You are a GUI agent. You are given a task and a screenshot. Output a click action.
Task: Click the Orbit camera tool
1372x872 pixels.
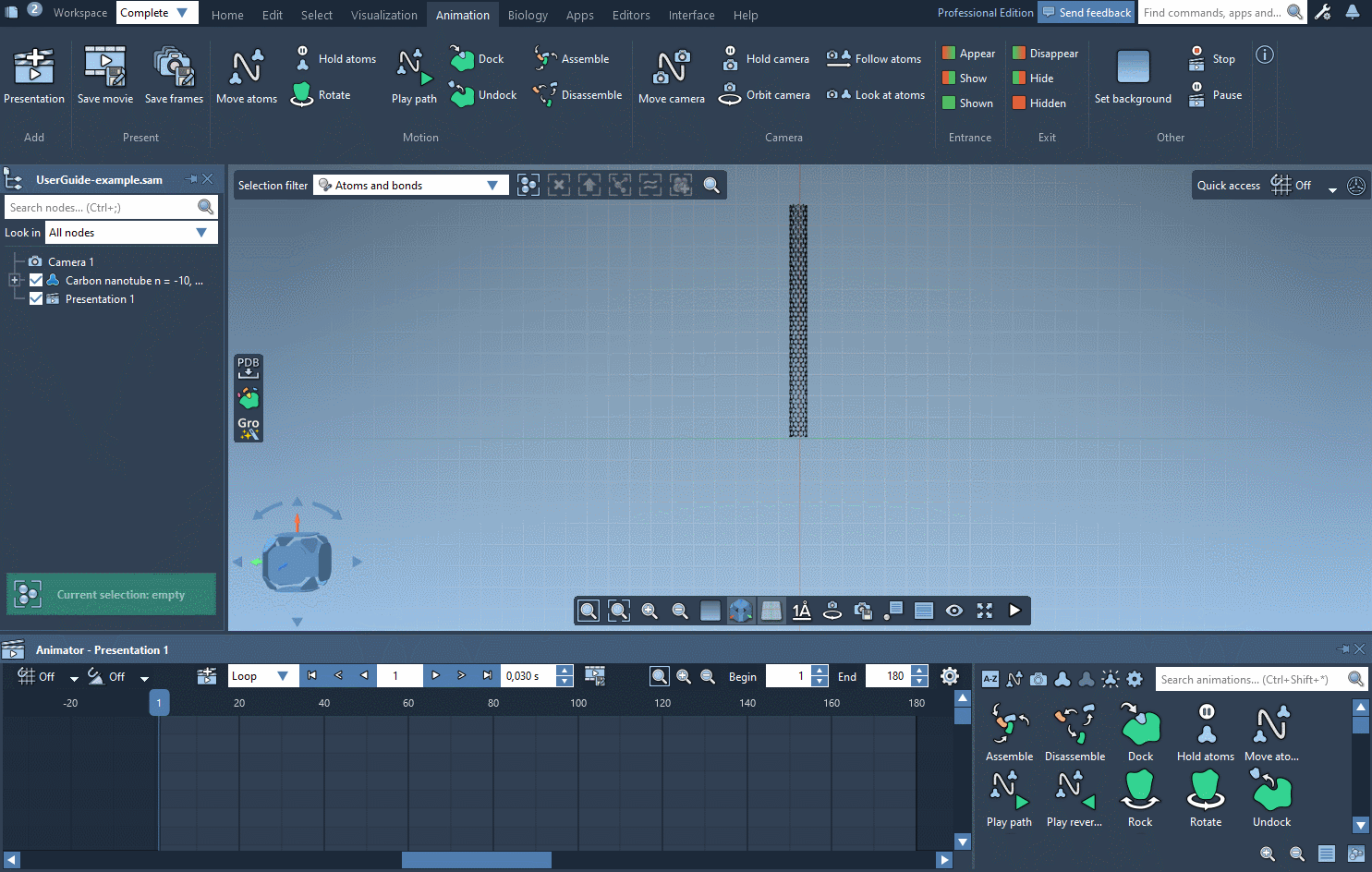pyautogui.click(x=765, y=94)
